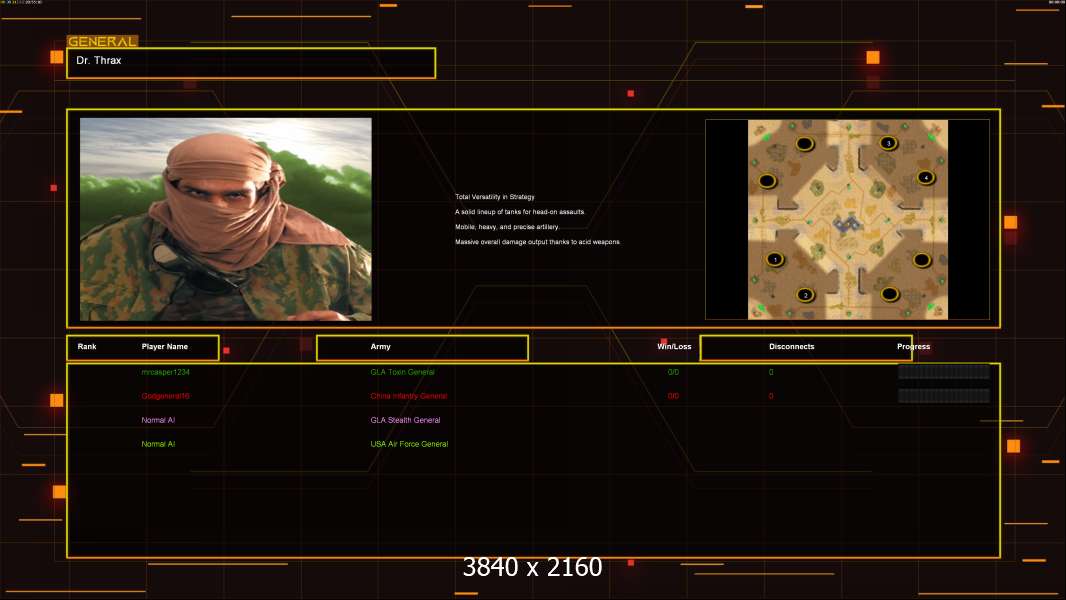
Task: Click the loading progress bar for mrcasper1234
Action: click(944, 372)
